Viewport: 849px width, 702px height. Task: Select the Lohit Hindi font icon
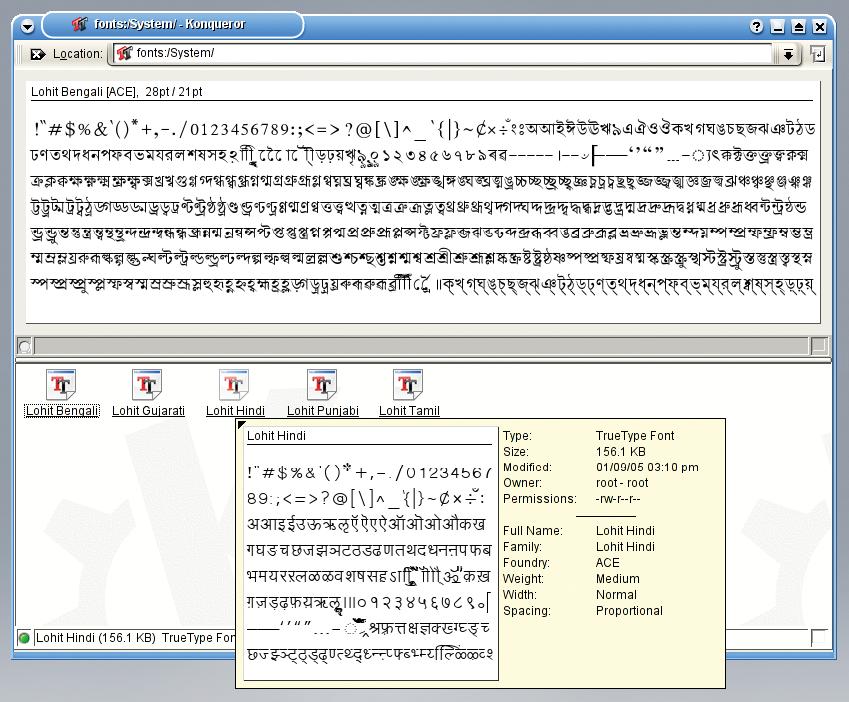pos(234,384)
